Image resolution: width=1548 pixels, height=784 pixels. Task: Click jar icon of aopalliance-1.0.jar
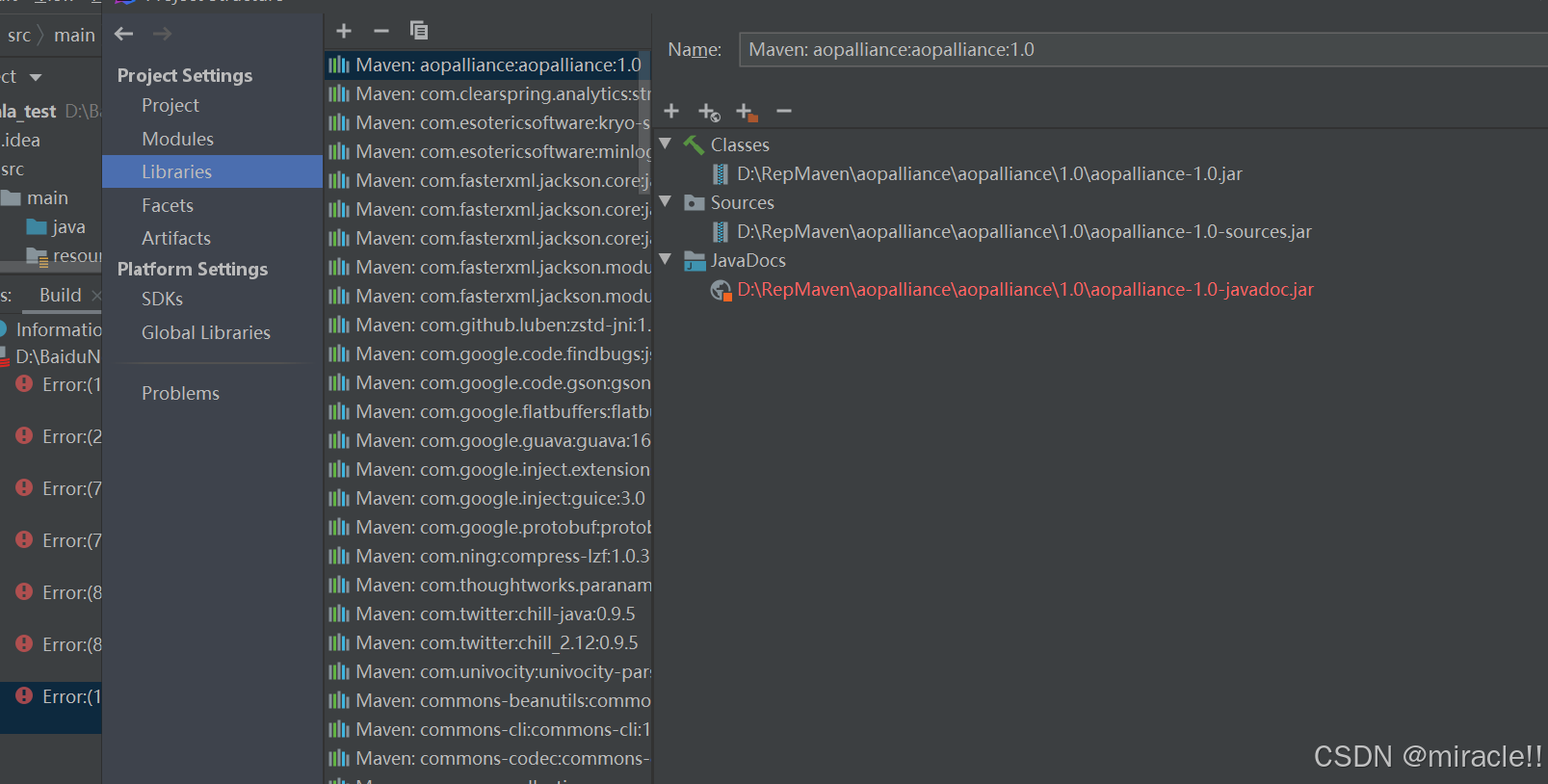pyautogui.click(x=721, y=174)
